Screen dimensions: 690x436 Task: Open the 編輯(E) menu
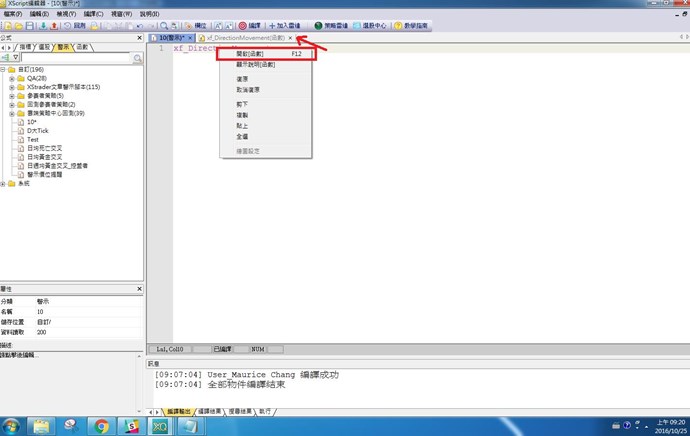pyautogui.click(x=39, y=14)
